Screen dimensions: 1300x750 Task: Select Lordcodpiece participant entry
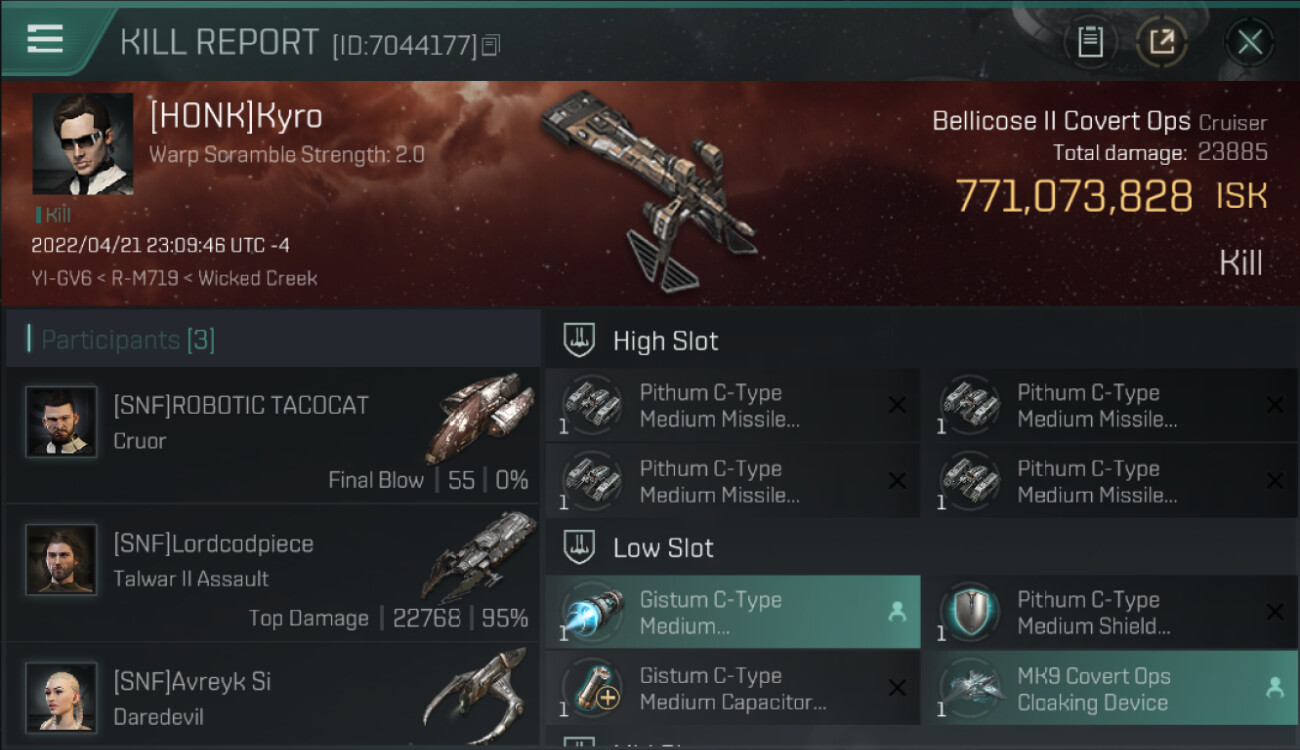pos(272,573)
